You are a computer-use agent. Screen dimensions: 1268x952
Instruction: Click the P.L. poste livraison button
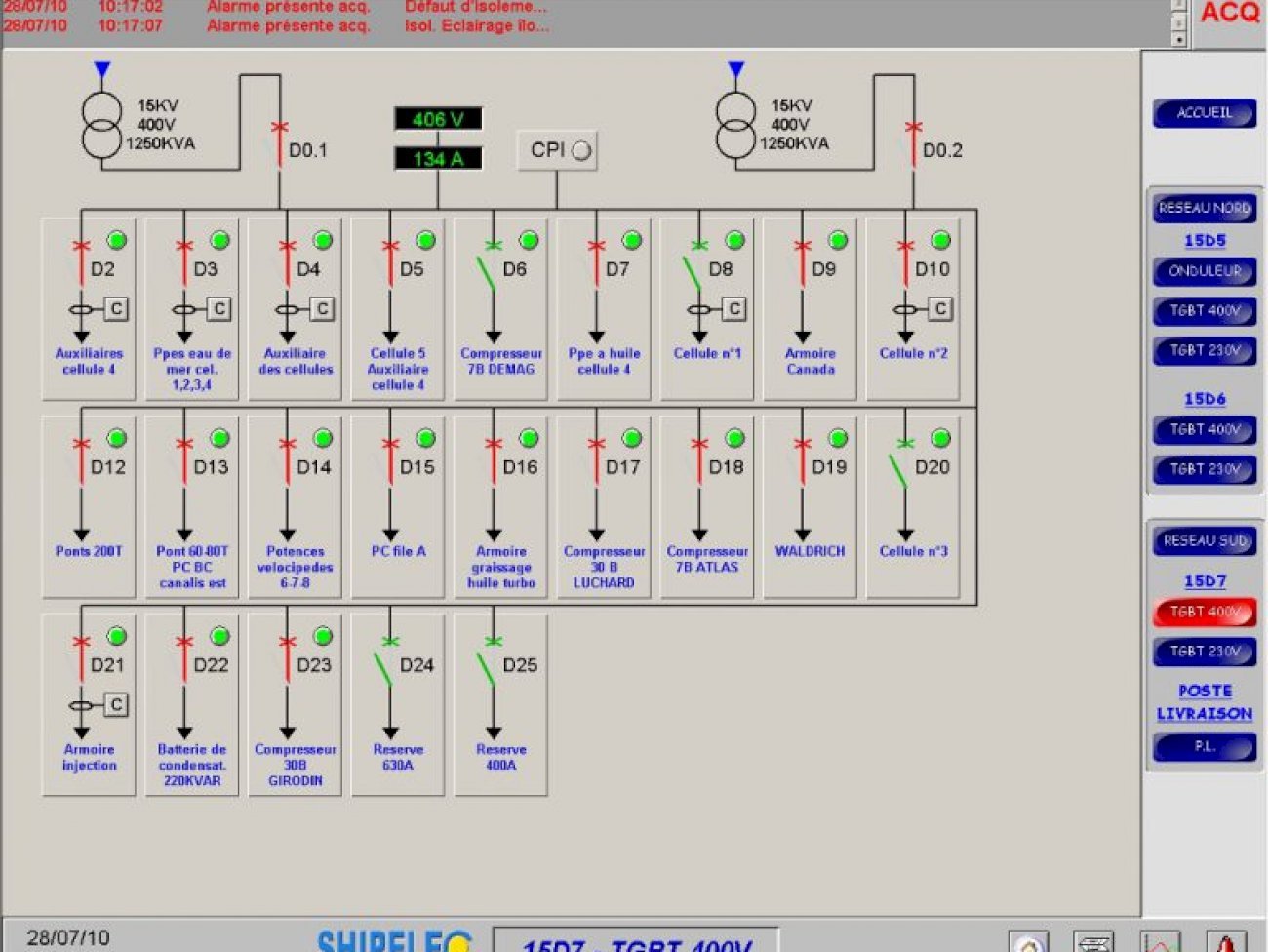(1204, 747)
